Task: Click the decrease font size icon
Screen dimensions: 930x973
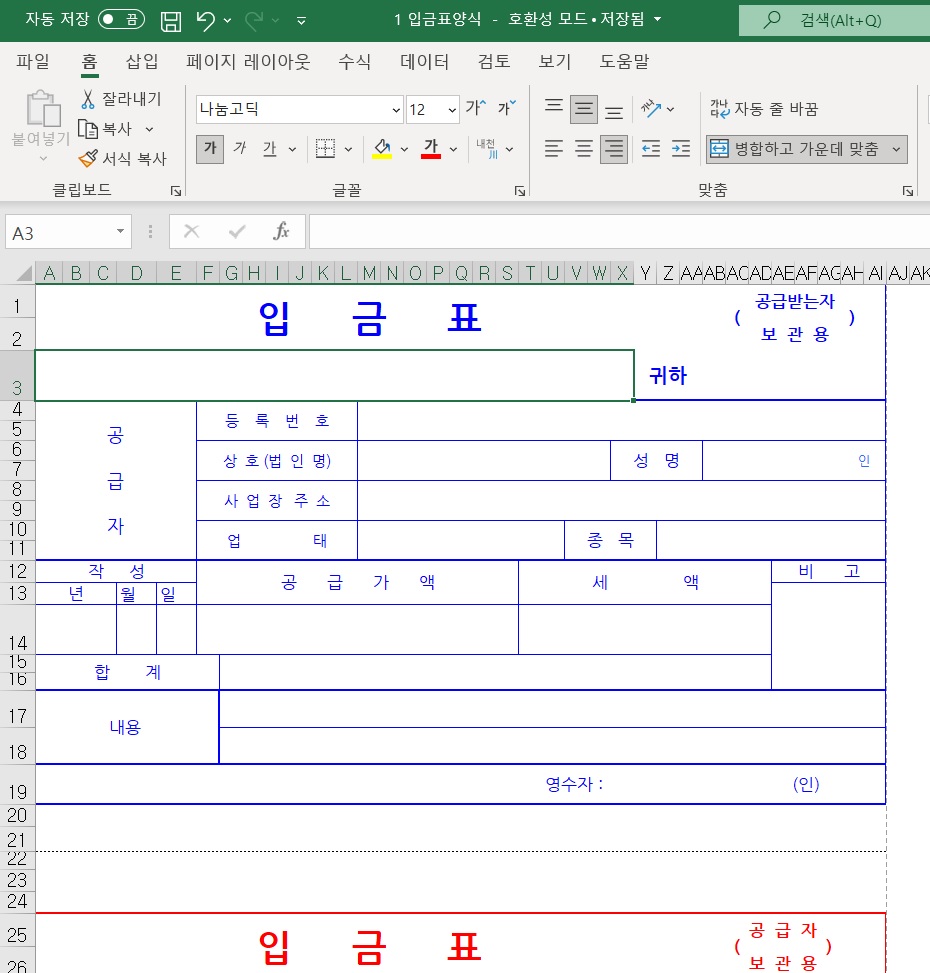Action: coord(507,108)
